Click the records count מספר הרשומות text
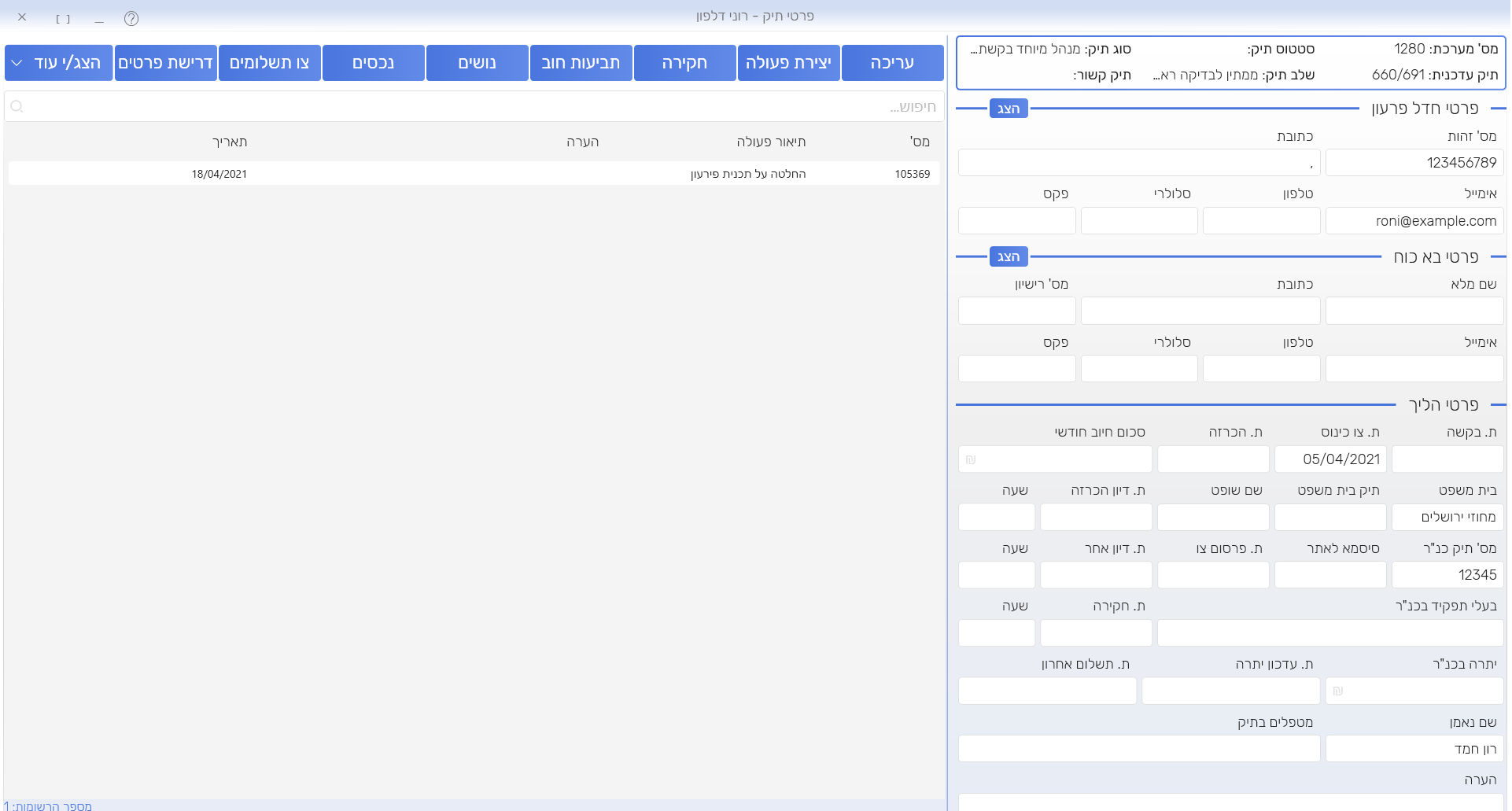Viewport: 1512px width, 811px height. (48, 805)
